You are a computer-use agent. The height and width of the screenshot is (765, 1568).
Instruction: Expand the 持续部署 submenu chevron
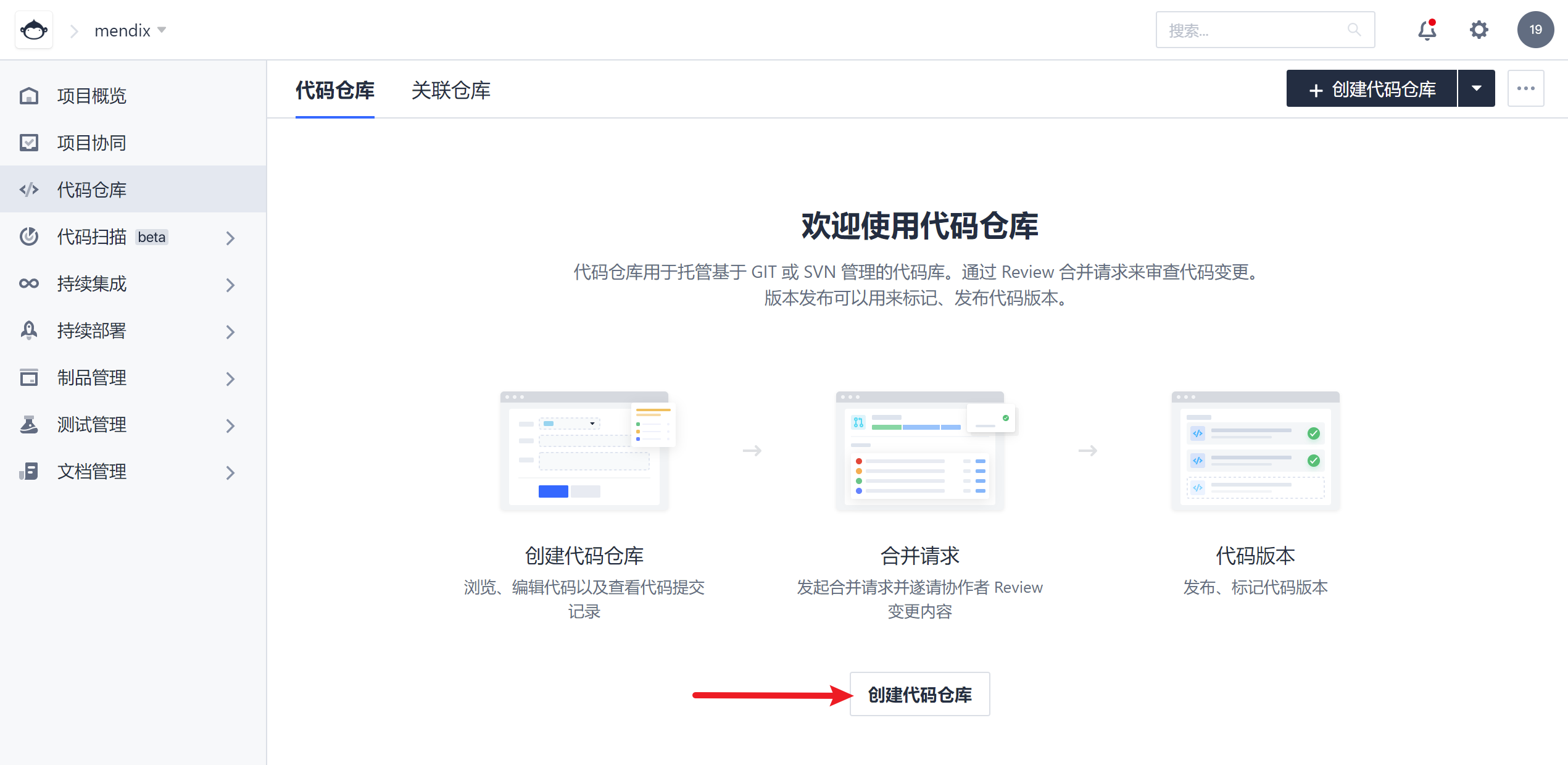tap(230, 332)
